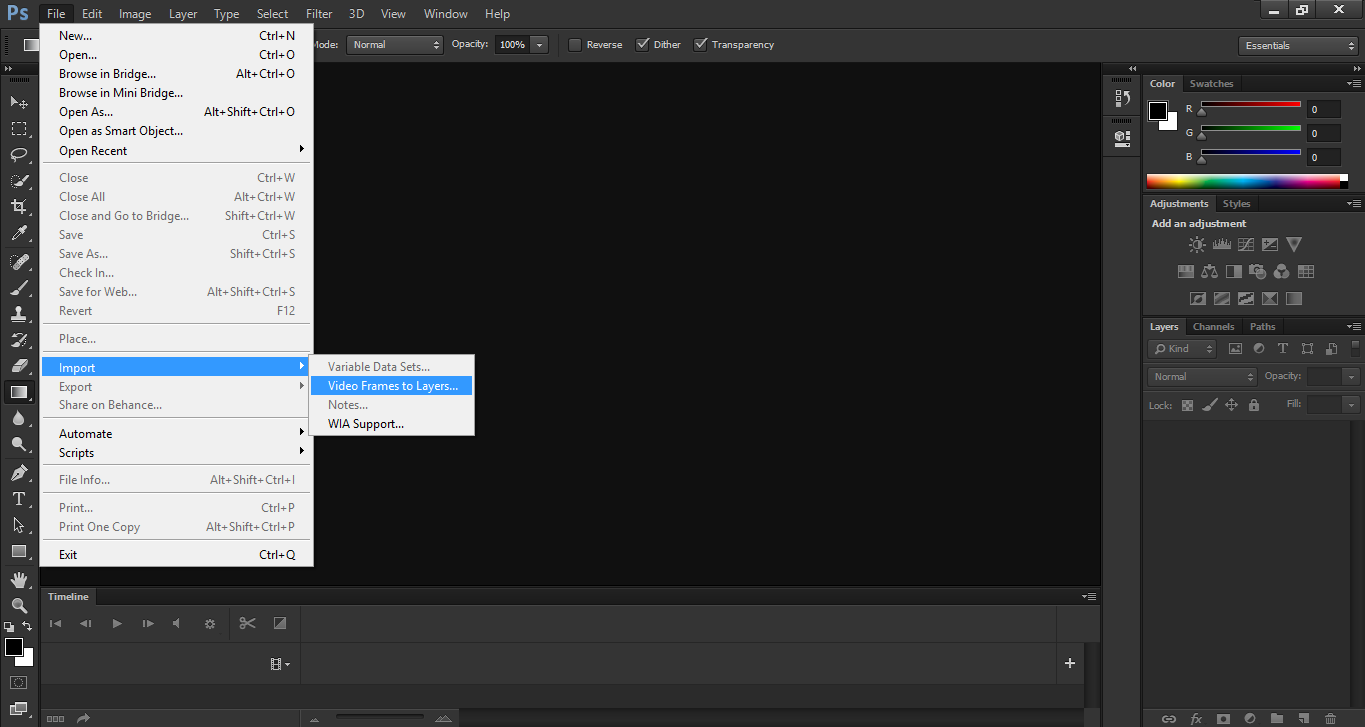
Task: Add a Color Balance scales icon
Action: point(1210,271)
